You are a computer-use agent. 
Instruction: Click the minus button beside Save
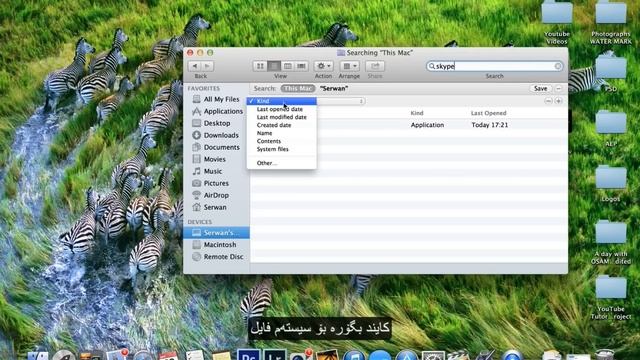[x=558, y=88]
